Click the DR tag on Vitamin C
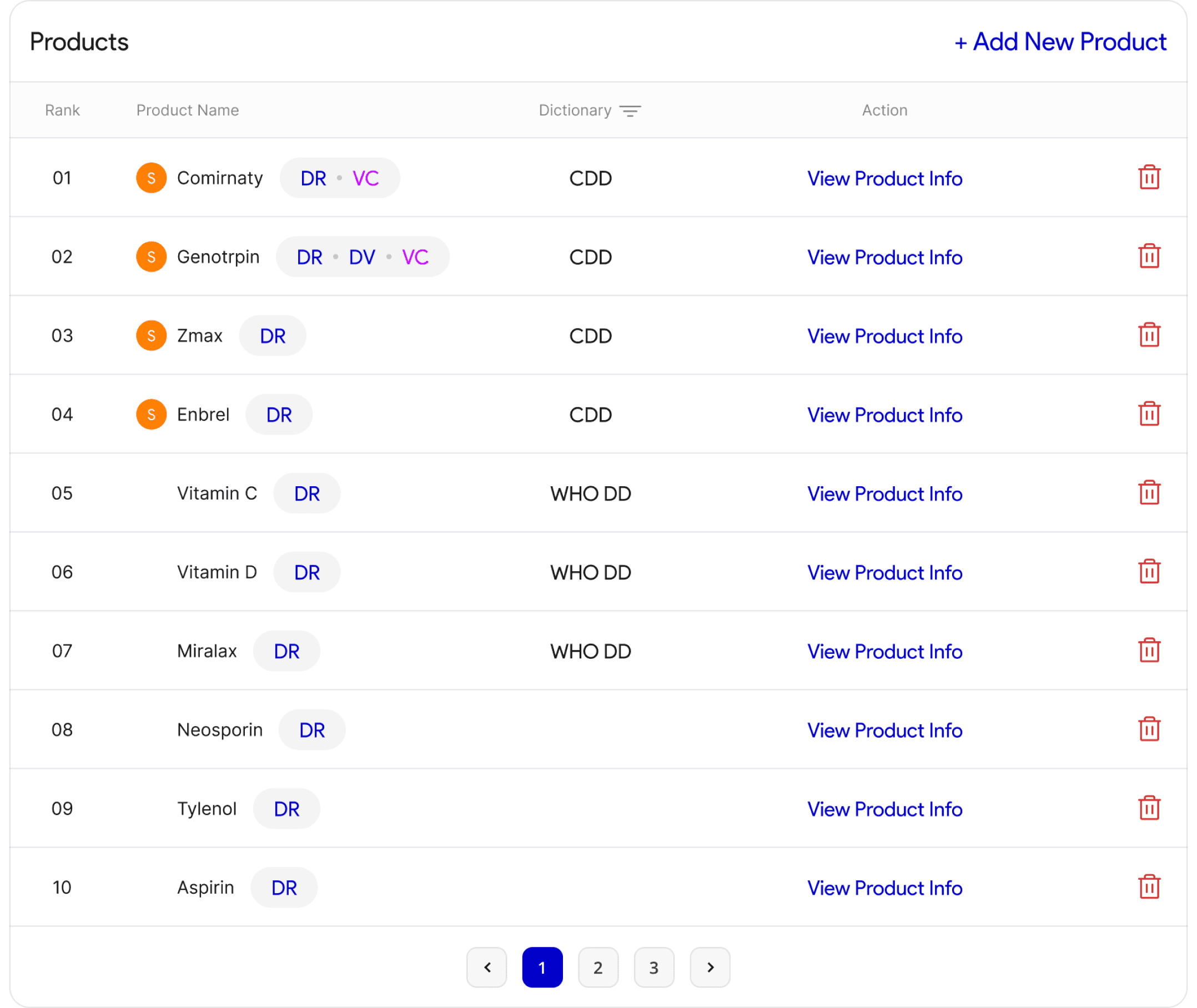 point(307,493)
